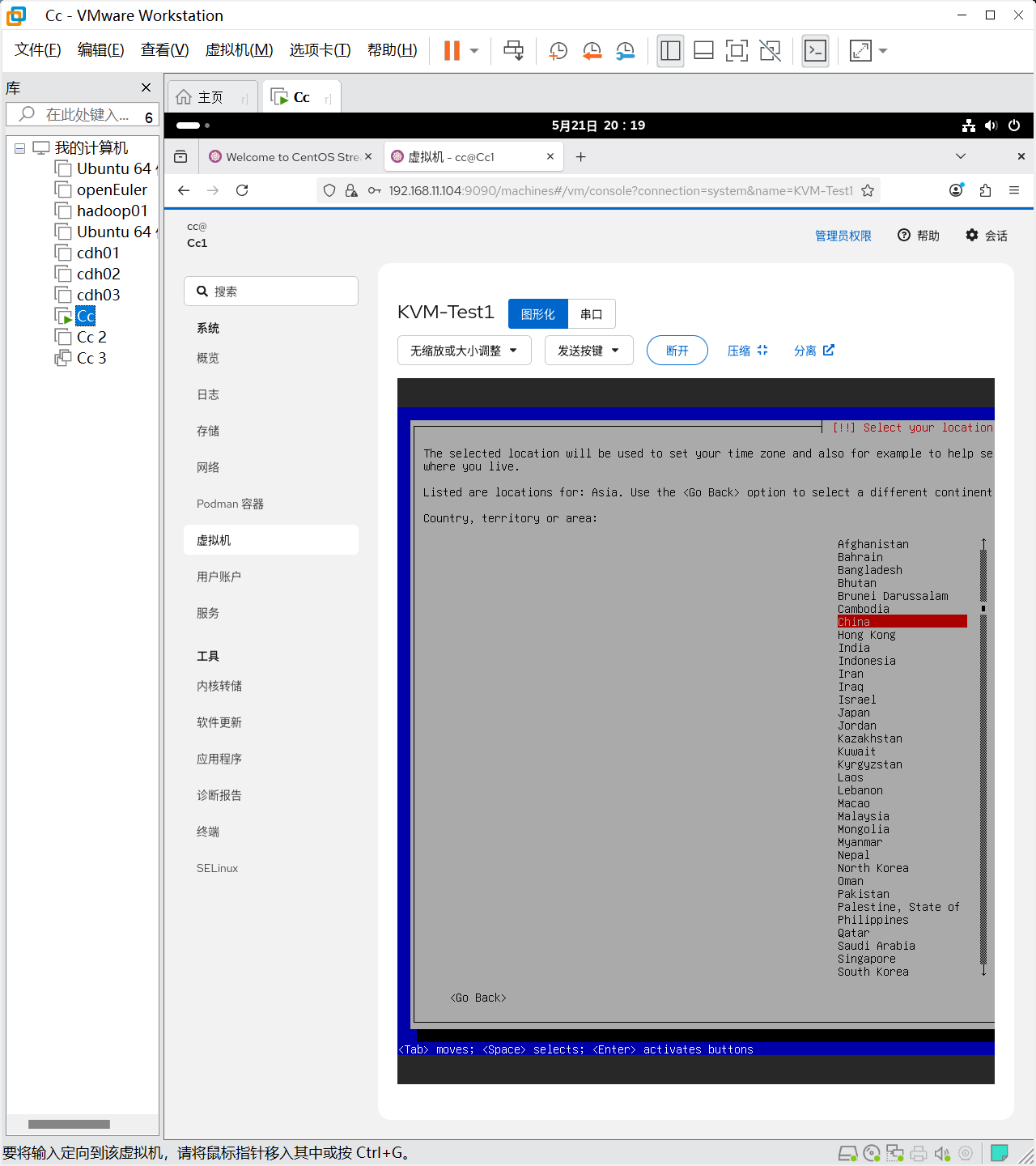The height and width of the screenshot is (1166, 1036).
Task: Select Cc 2 virtual machine
Action: (x=91, y=337)
